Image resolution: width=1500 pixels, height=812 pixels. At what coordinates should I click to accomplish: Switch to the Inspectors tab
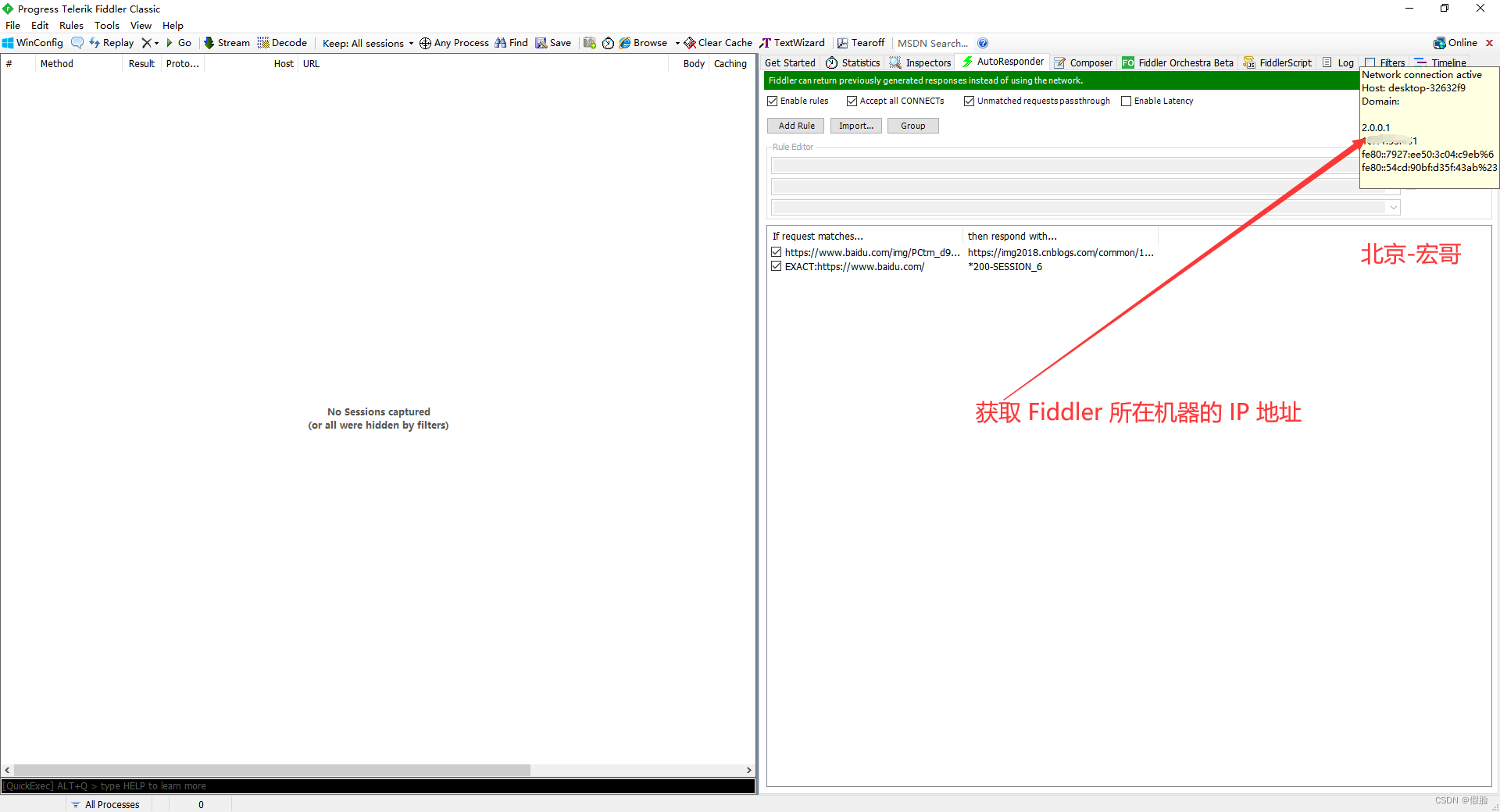pos(920,62)
